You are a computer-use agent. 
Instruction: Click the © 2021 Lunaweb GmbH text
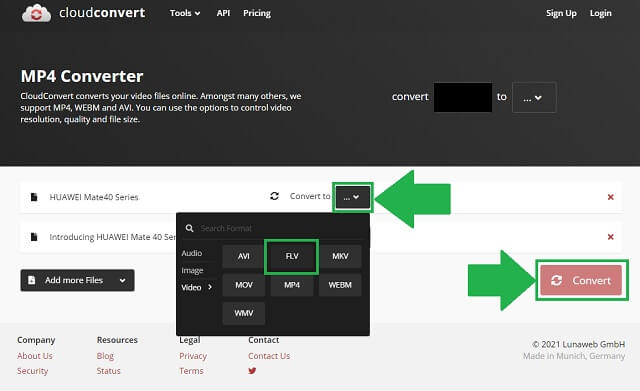click(578, 344)
